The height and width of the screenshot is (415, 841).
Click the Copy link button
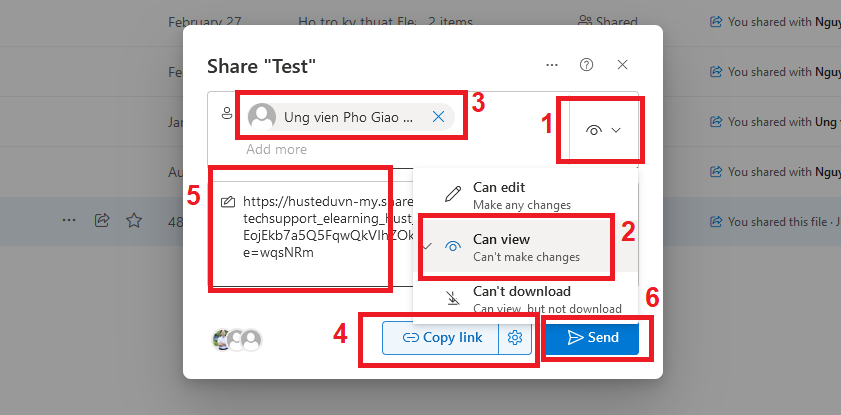(x=441, y=338)
